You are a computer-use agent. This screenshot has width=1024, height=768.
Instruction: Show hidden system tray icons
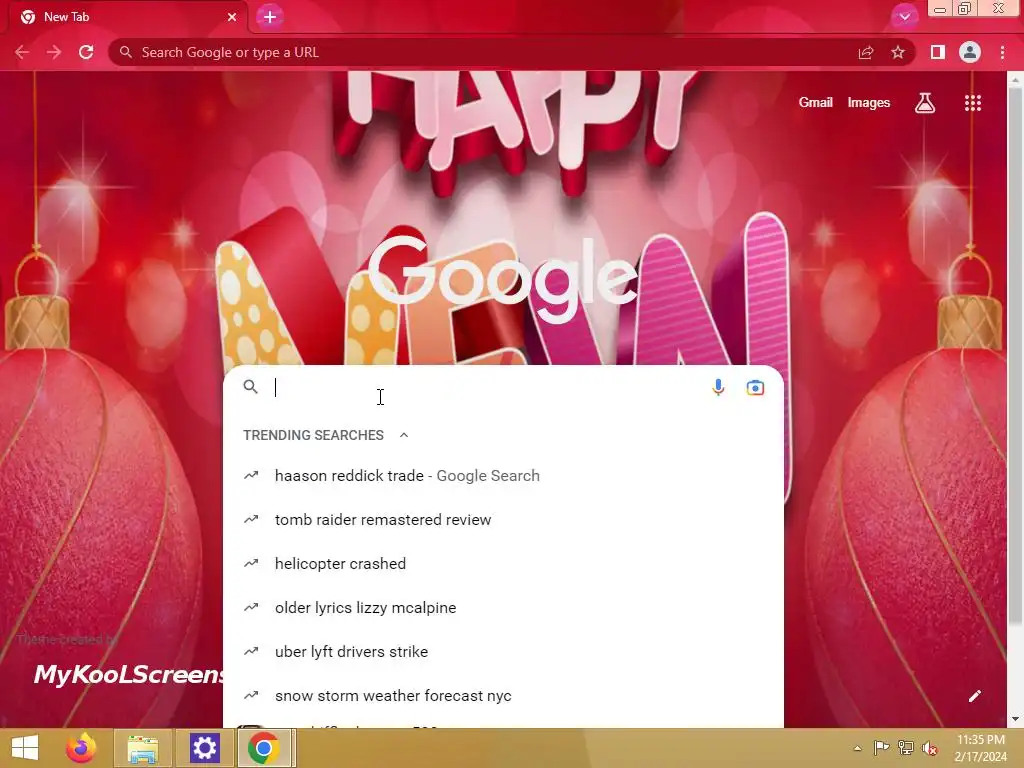click(x=857, y=748)
